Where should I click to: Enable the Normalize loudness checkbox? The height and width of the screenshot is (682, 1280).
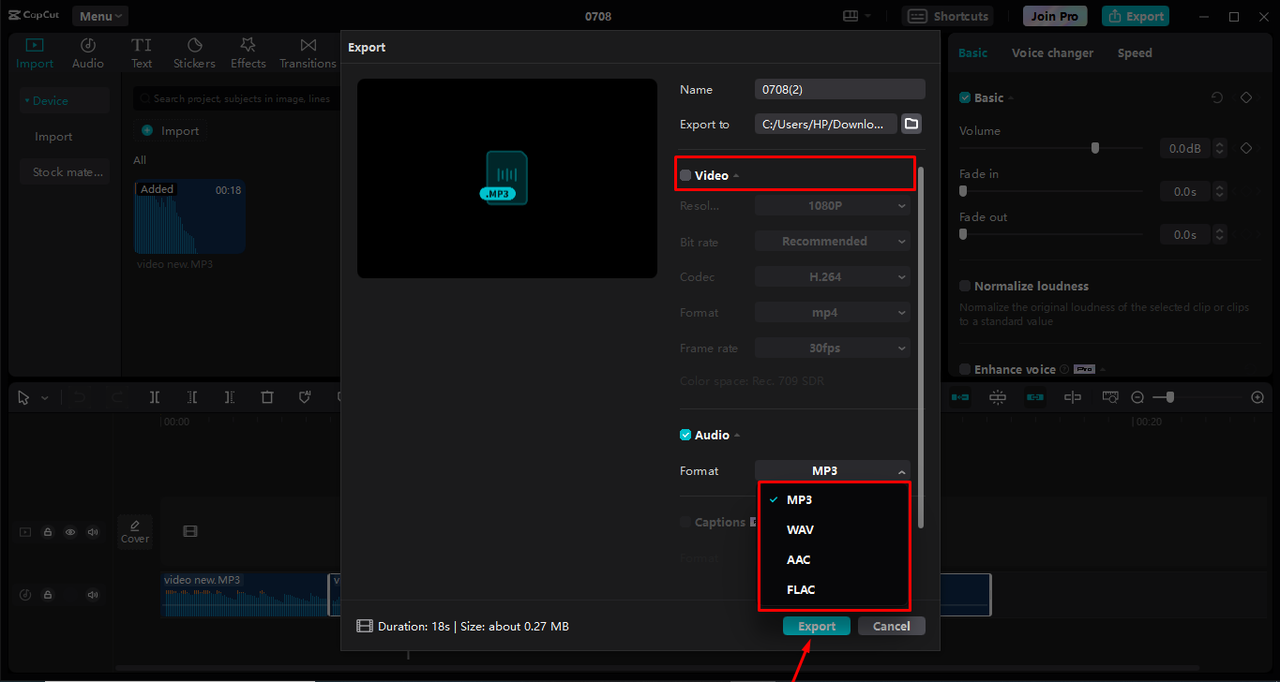pos(965,286)
